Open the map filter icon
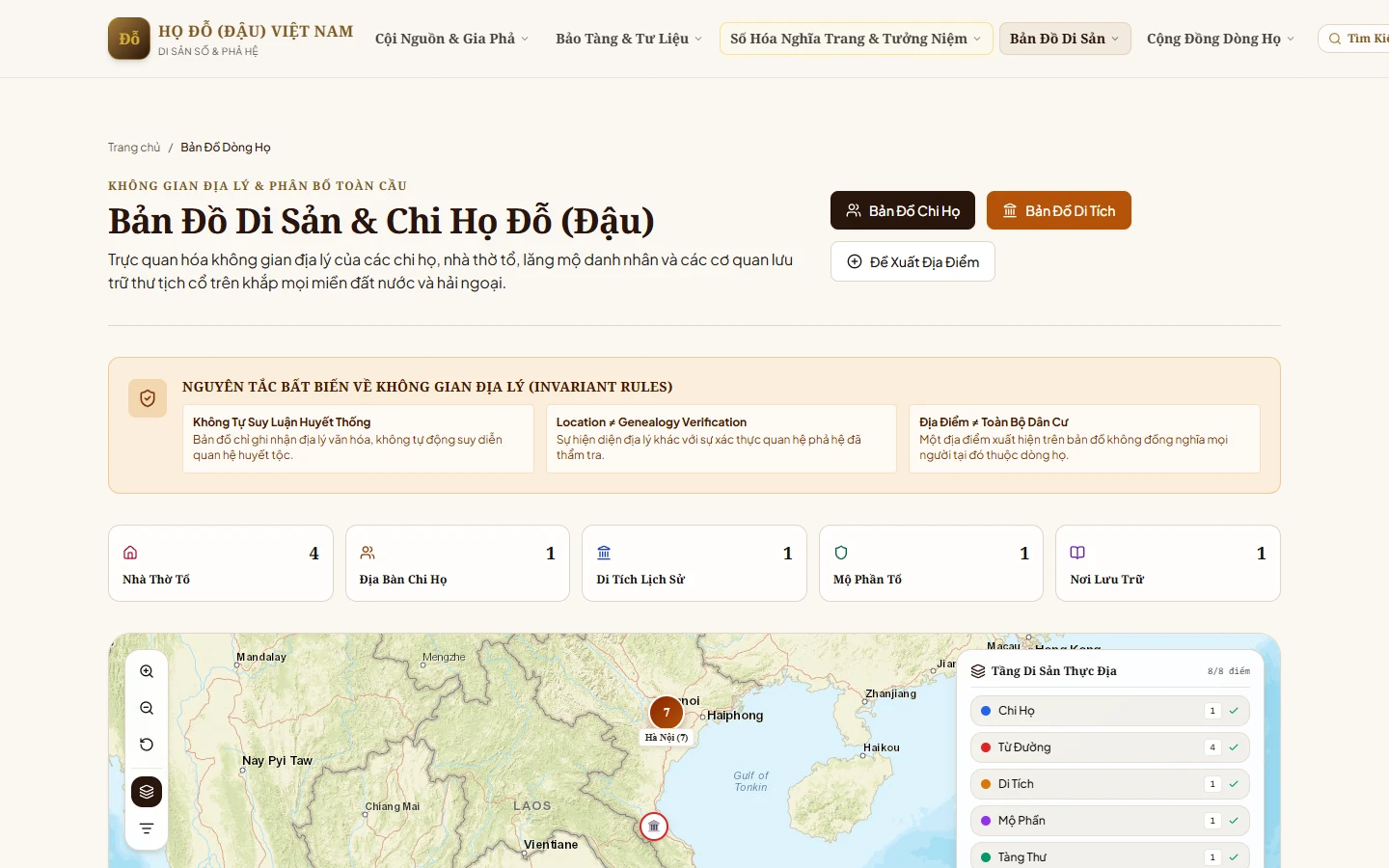Image resolution: width=1389 pixels, height=868 pixels. (147, 828)
